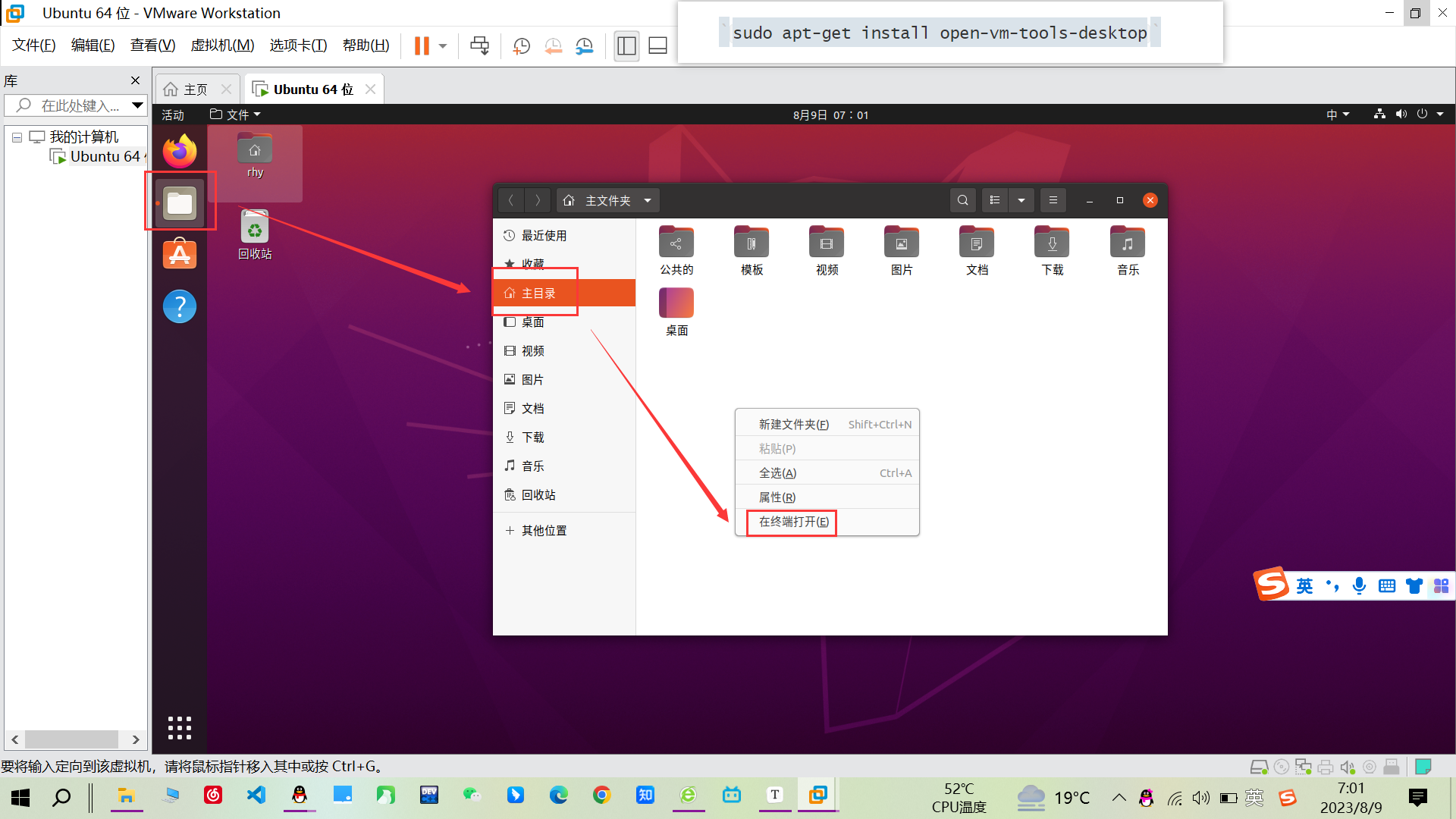Open snapshot manager icon
The image size is (1456, 819).
tap(585, 45)
